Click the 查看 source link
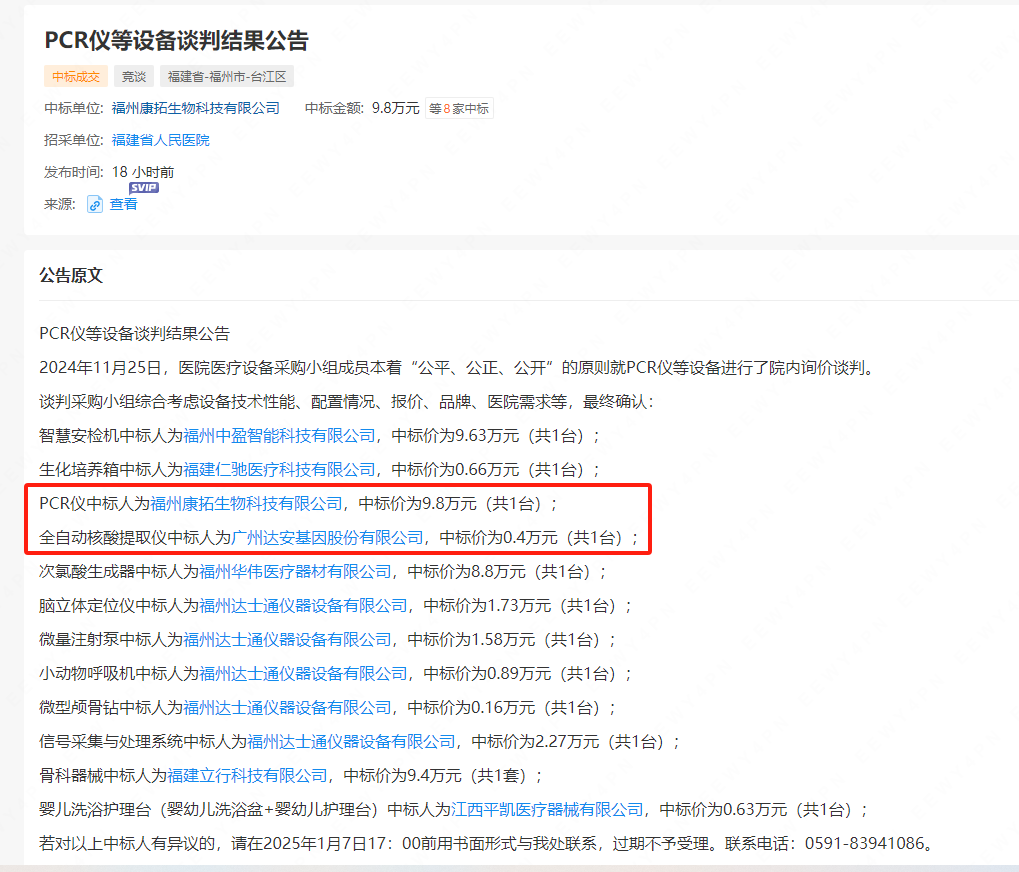 tap(123, 204)
